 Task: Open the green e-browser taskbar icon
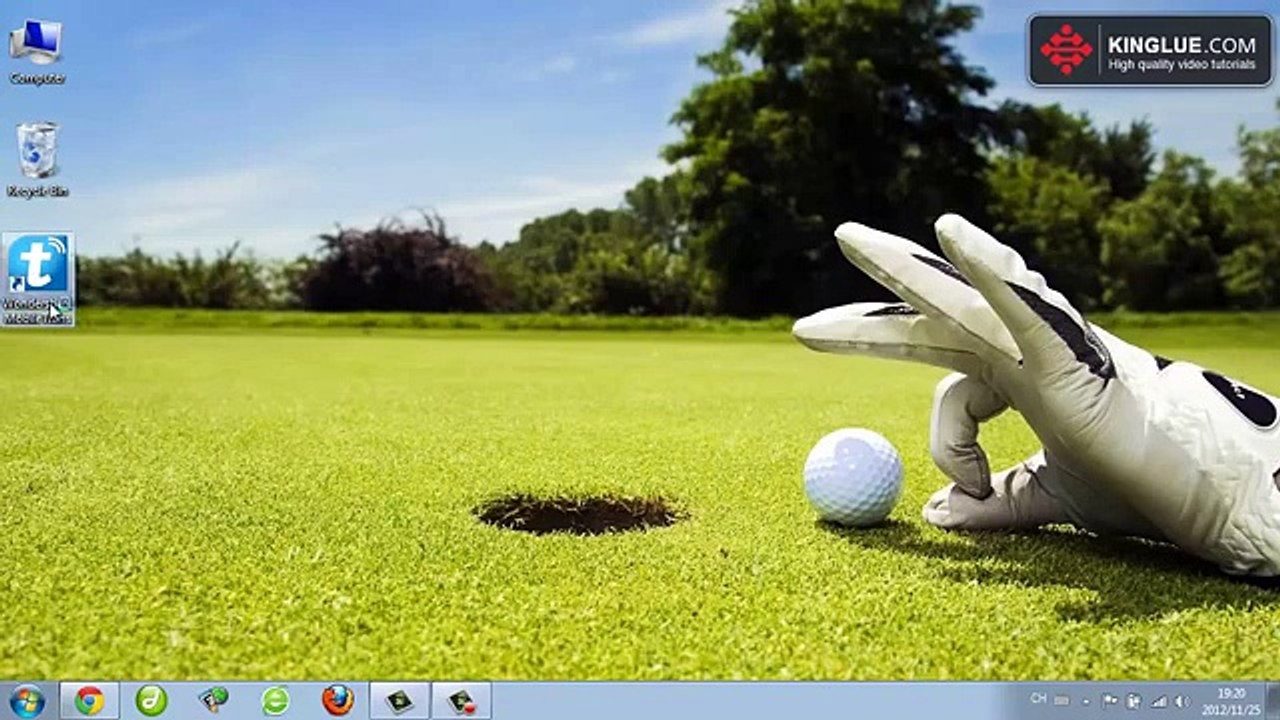[275, 700]
